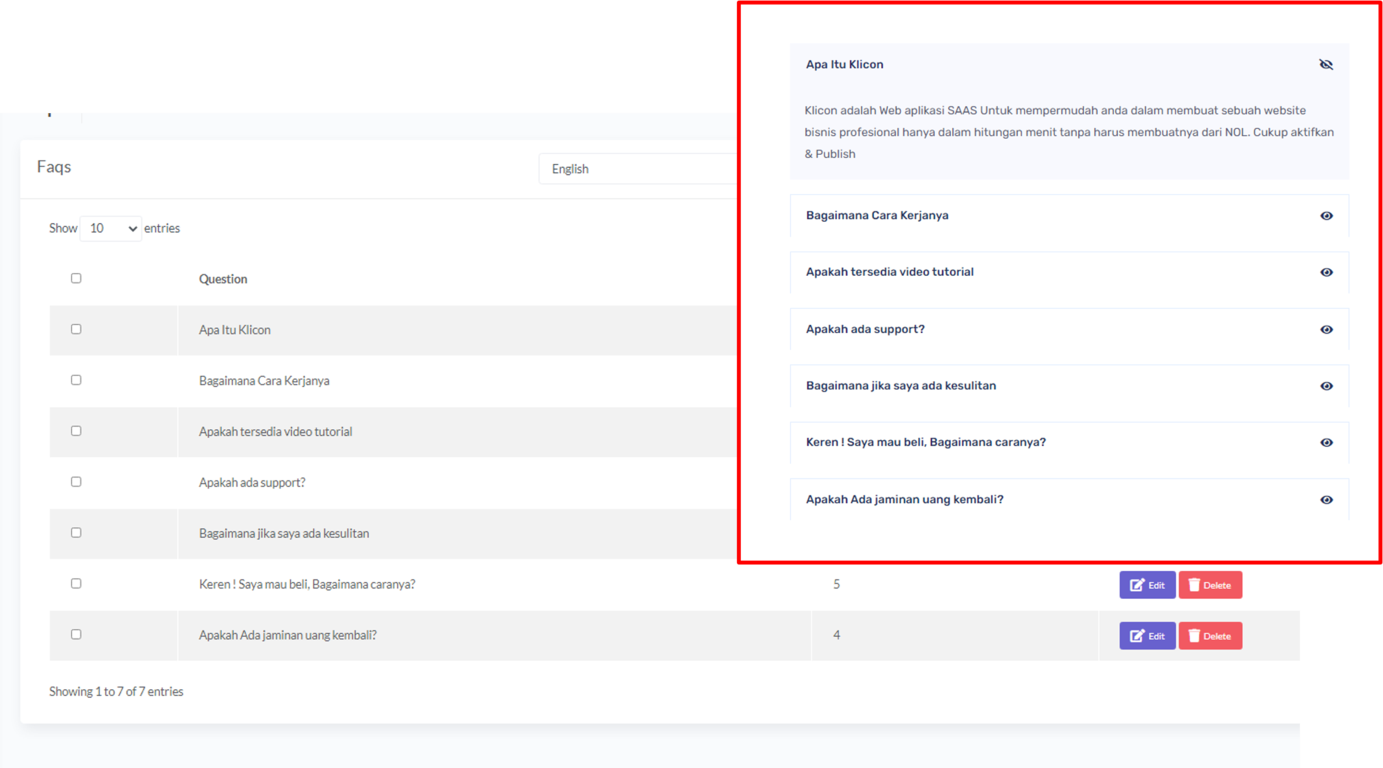The image size is (1383, 768).
Task: Edit the Apakah Ada jaminan uang kembali FAQ
Action: (x=1147, y=636)
